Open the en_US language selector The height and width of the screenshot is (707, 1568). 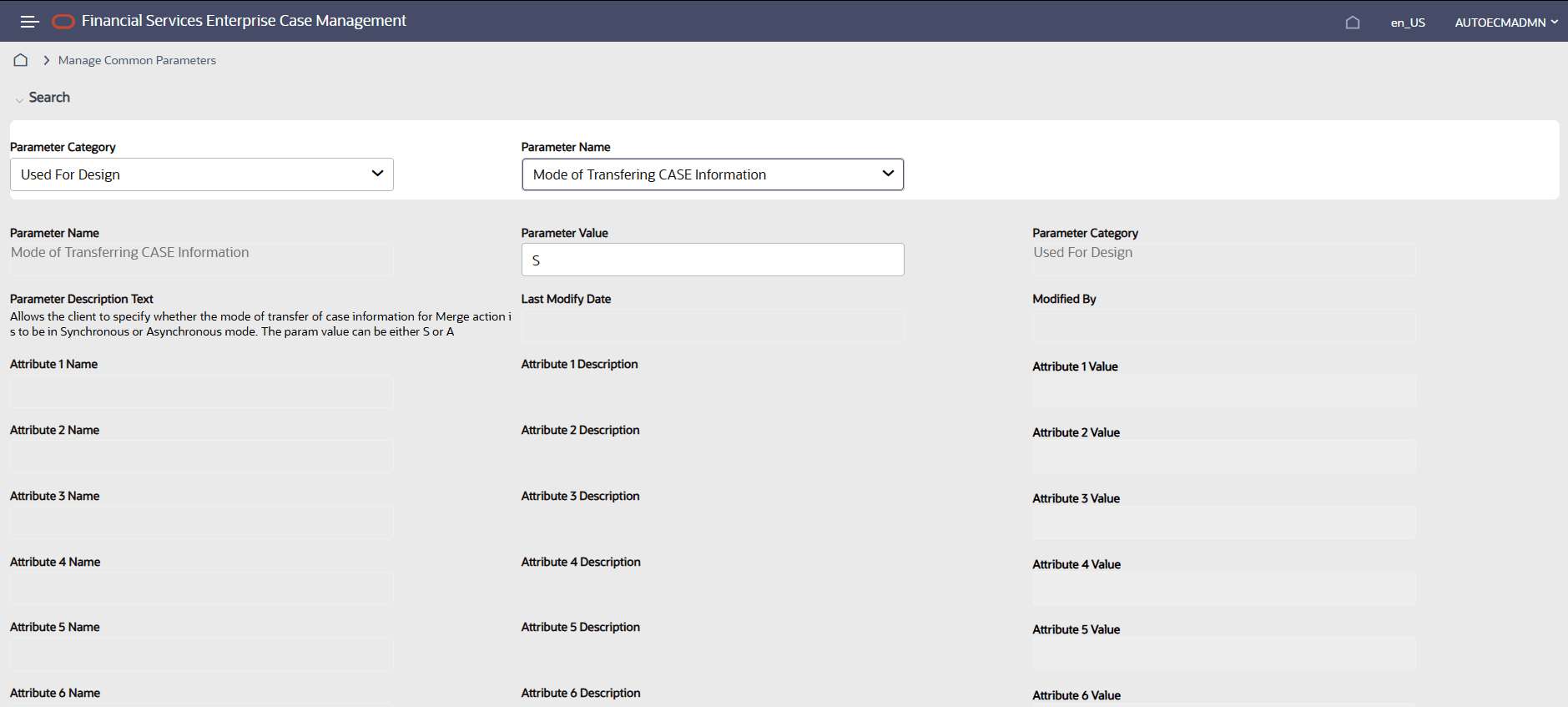(x=1408, y=23)
